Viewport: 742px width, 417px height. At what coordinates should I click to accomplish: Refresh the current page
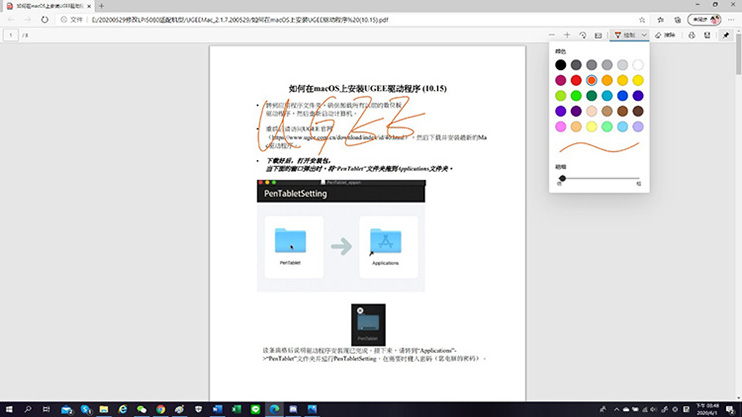pos(44,20)
